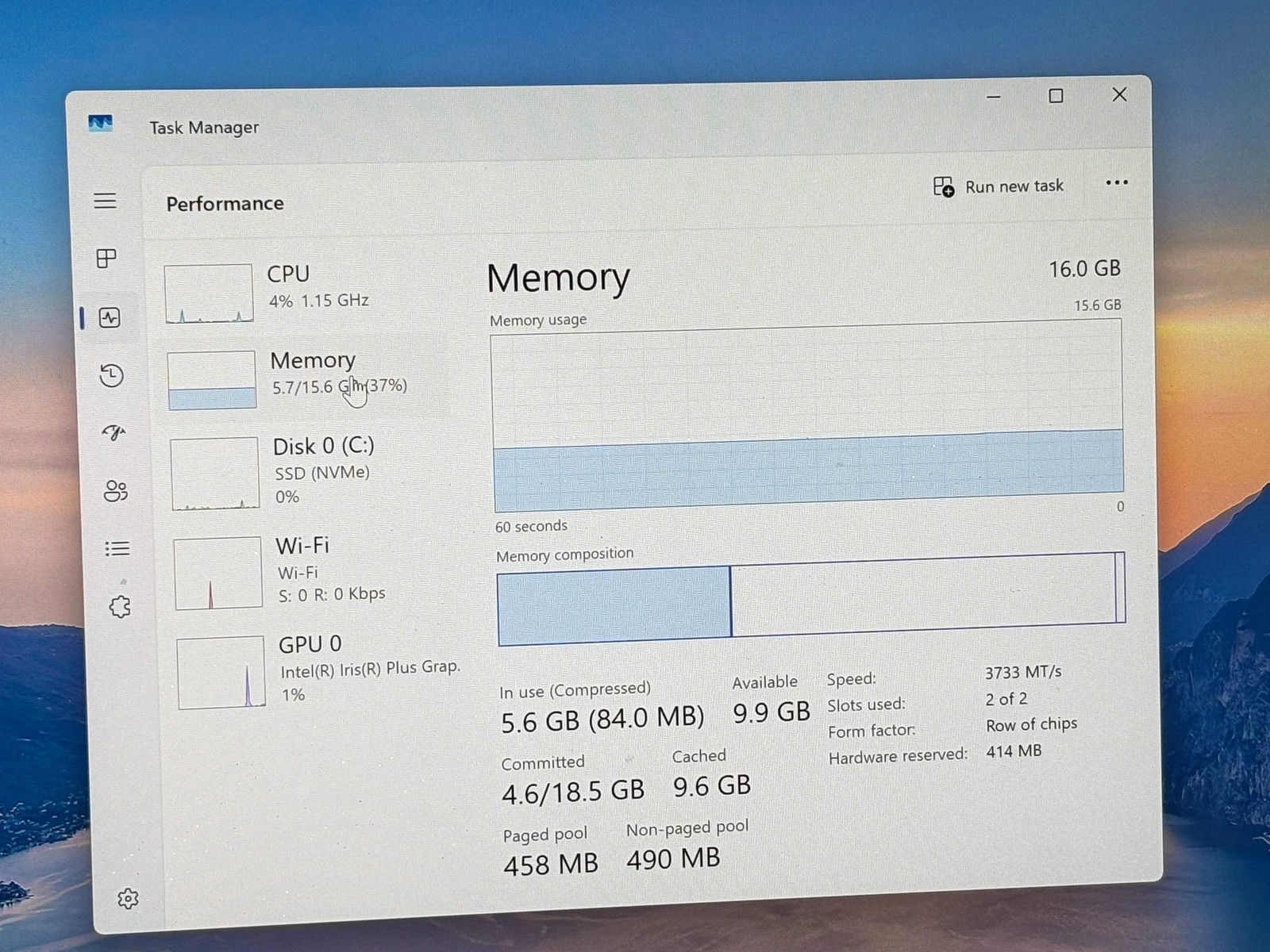The height and width of the screenshot is (952, 1270).
Task: Click the in-use segment of Memory composition
Action: (614, 605)
